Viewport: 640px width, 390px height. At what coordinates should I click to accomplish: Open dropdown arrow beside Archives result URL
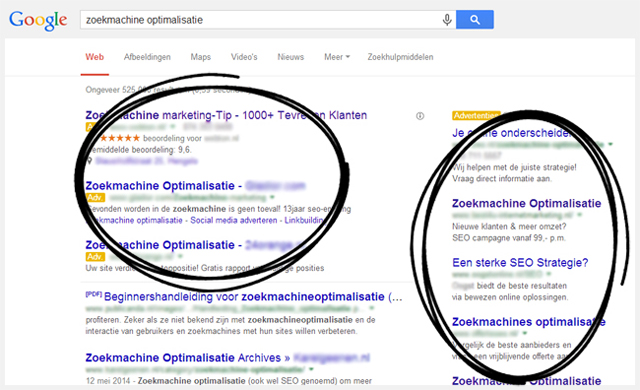[311, 369]
